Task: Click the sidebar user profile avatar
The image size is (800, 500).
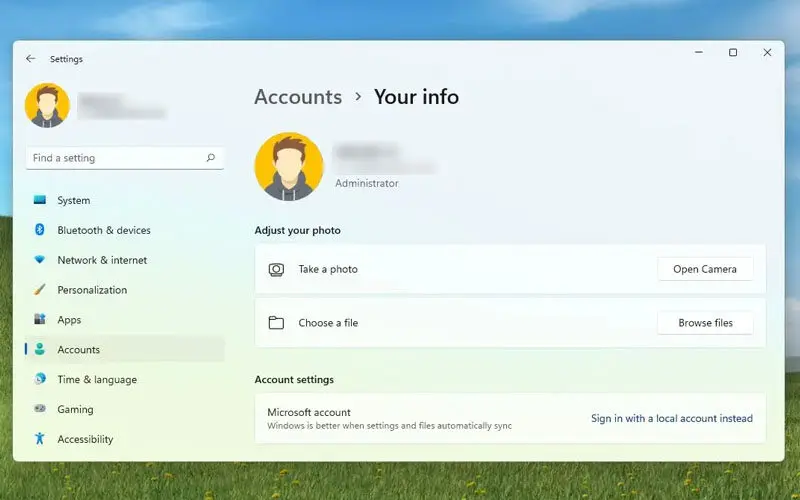Action: pyautogui.click(x=47, y=105)
